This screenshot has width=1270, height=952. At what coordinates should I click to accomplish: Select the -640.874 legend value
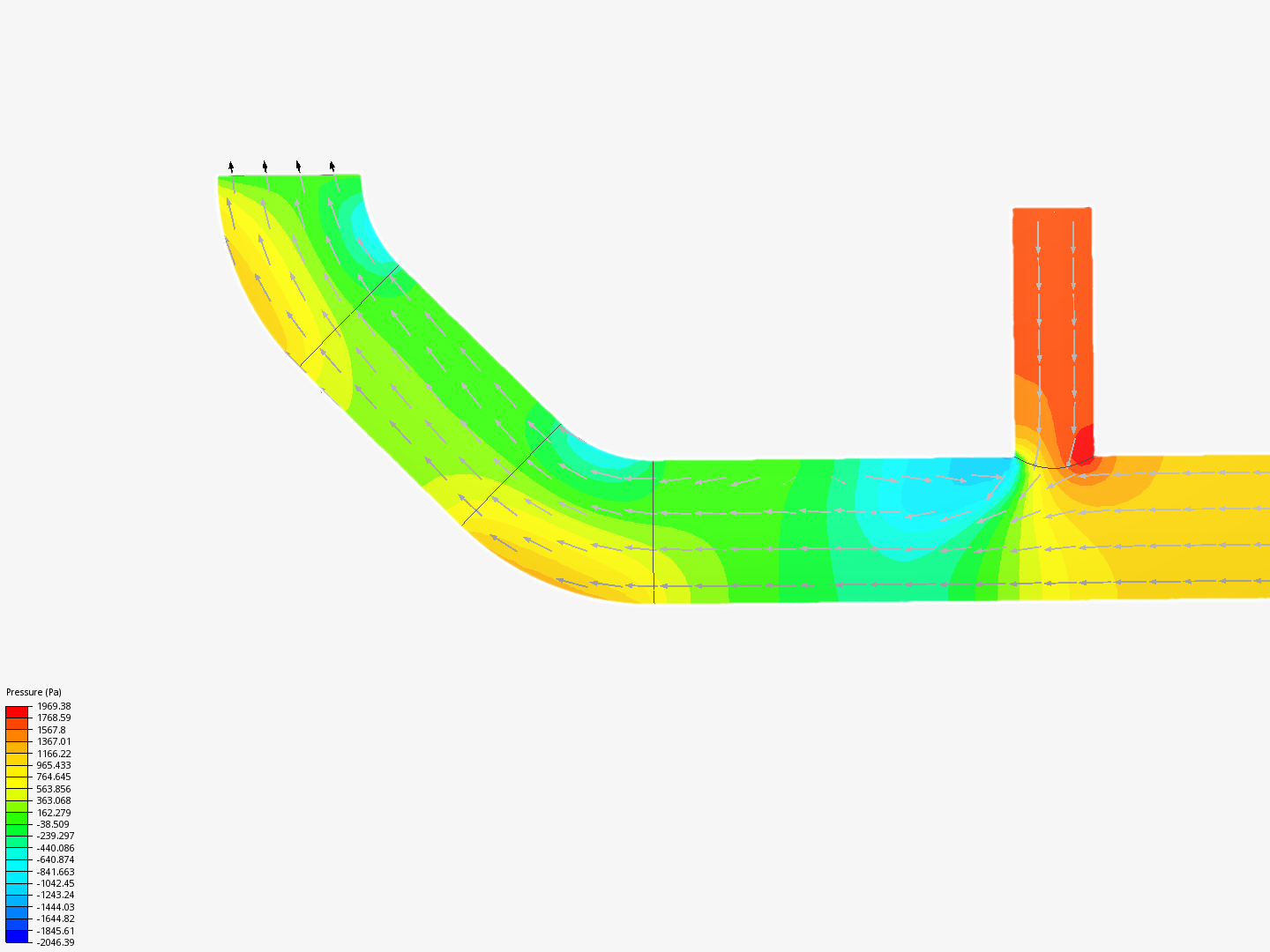(x=56, y=859)
